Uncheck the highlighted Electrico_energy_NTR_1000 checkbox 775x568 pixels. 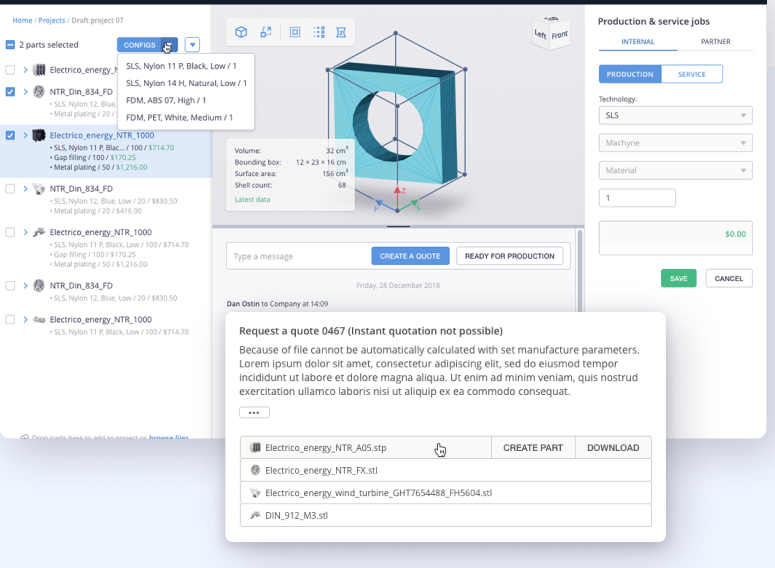[x=10, y=135]
